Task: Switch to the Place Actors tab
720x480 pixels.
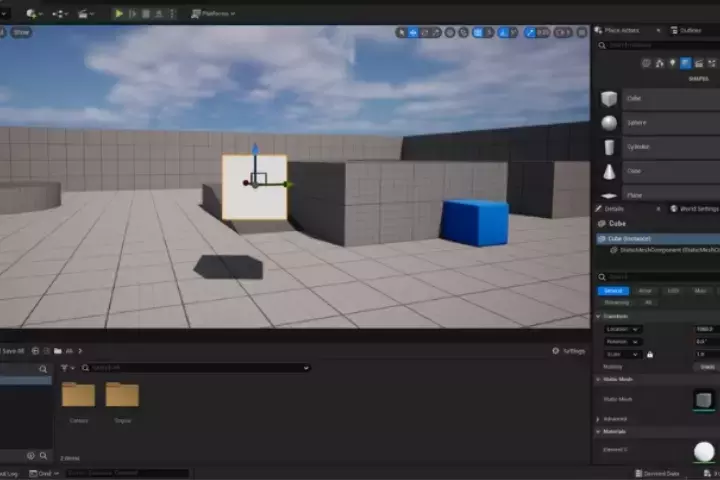Action: (x=622, y=30)
